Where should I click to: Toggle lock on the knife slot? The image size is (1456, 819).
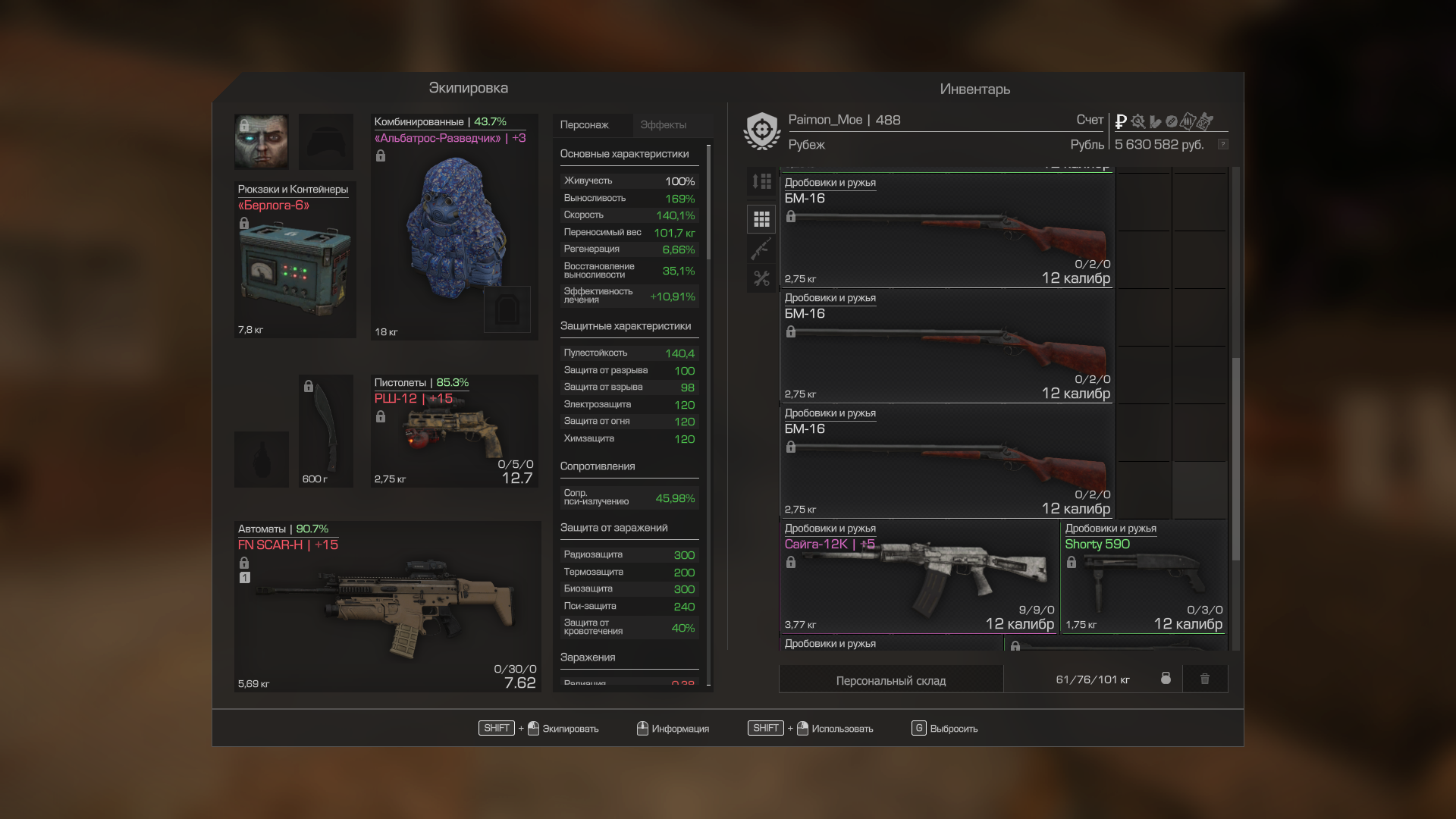(309, 386)
